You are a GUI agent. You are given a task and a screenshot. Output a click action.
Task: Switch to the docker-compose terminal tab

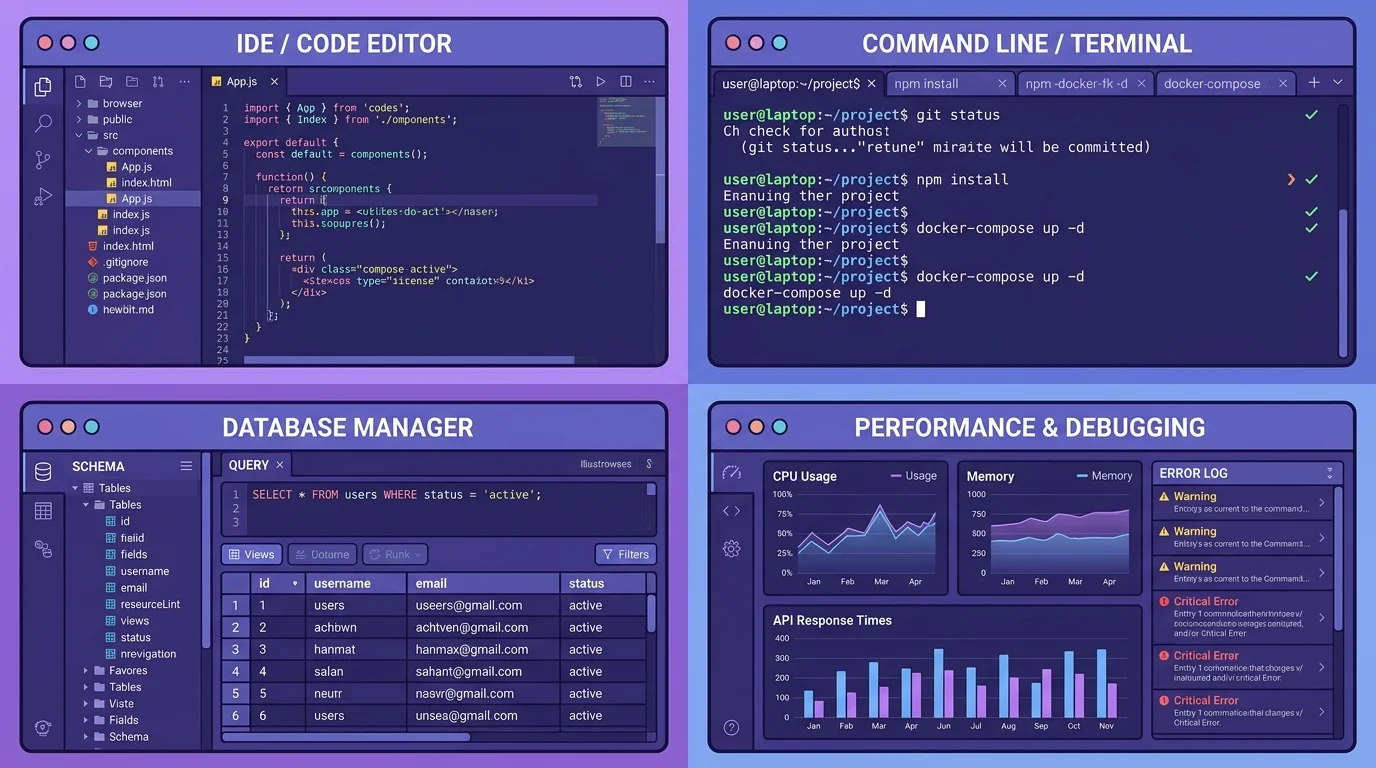[1226, 84]
